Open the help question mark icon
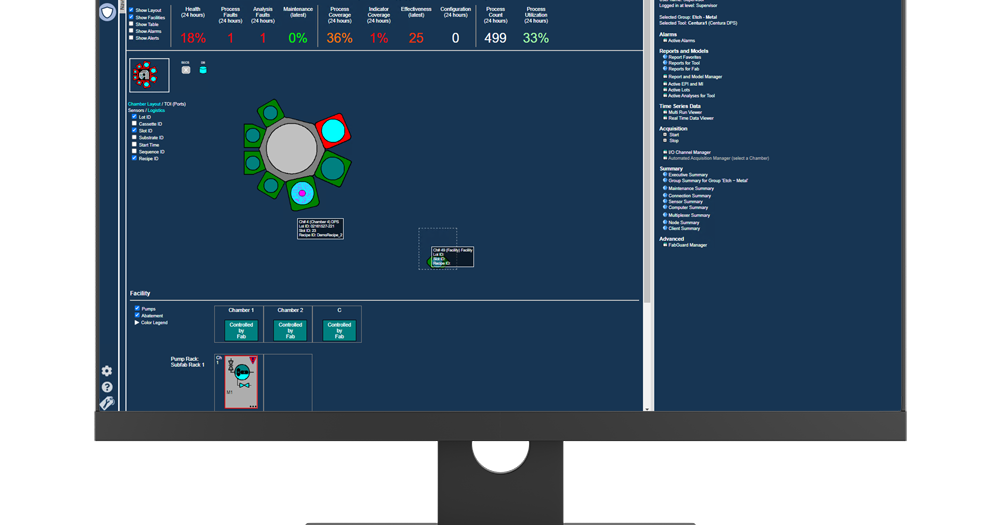This screenshot has width=1000, height=525. coord(107,387)
